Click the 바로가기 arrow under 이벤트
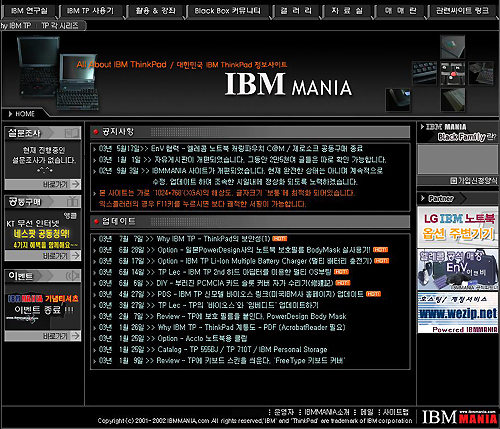500x429 pixels. (76, 336)
